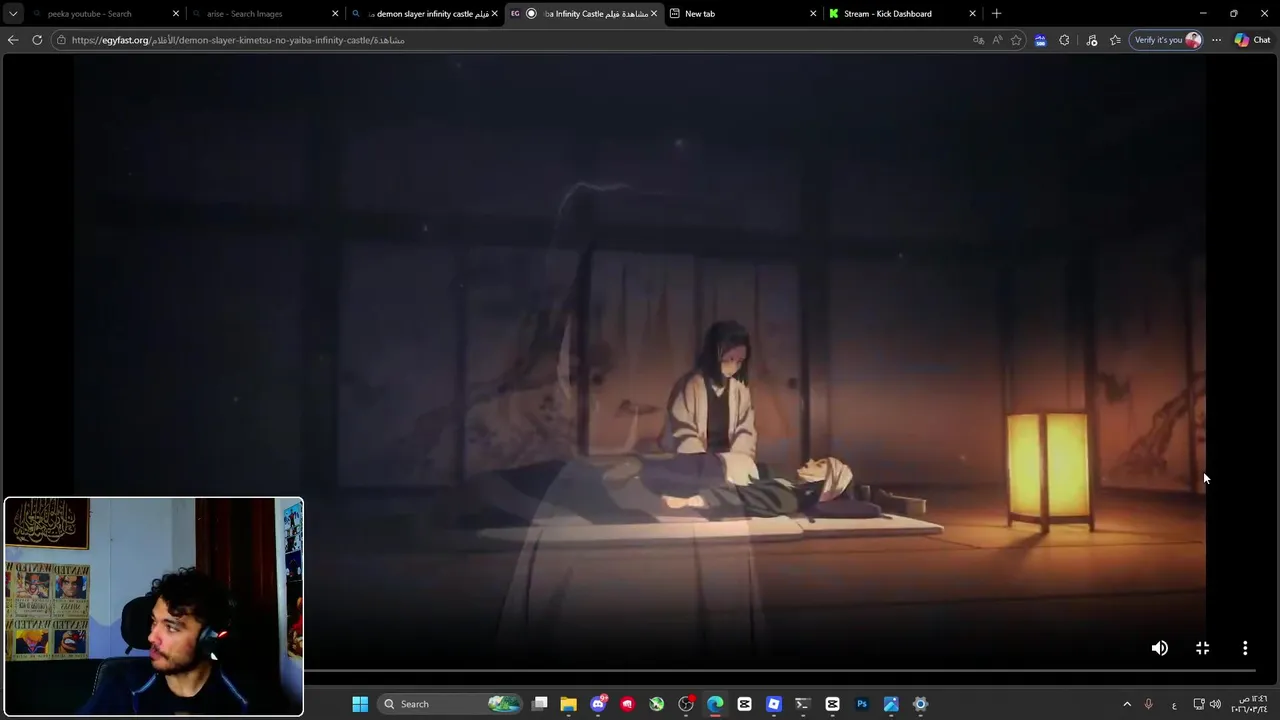The image size is (1280, 720).
Task: Open the page translate icon in address bar
Action: click(978, 40)
